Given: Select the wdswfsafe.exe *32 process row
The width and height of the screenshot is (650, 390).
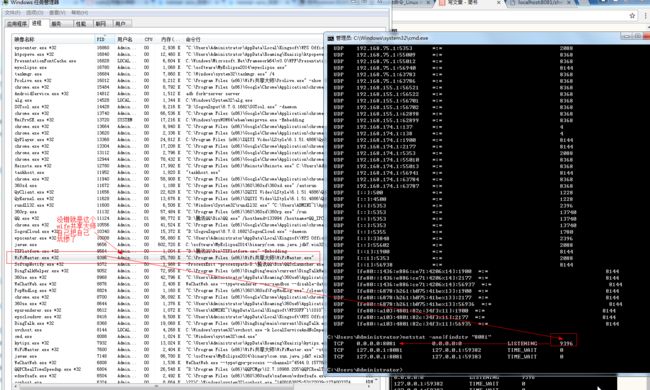Looking at the screenshot, I should click(x=167, y=376).
